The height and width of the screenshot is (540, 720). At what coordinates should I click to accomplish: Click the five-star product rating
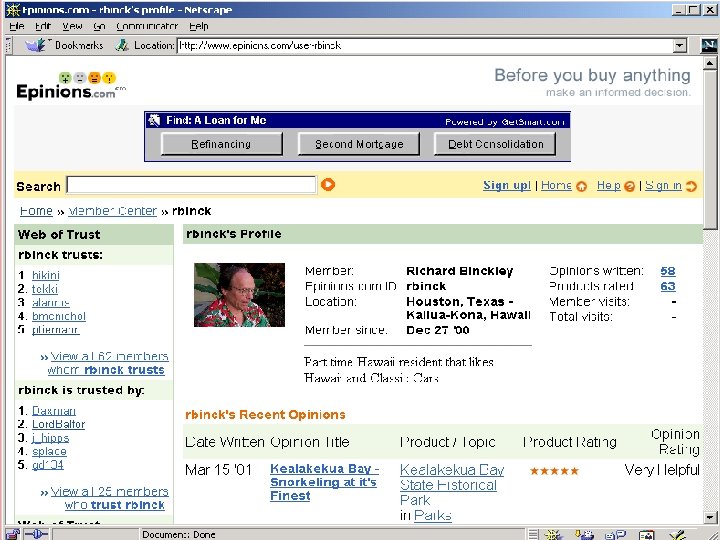click(554, 471)
